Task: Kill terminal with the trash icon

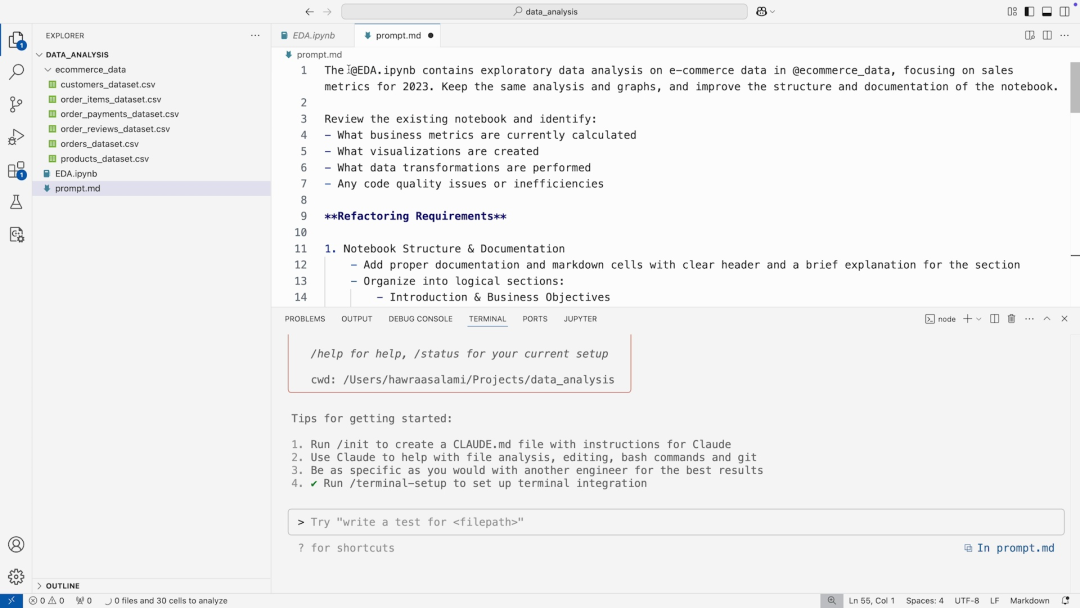Action: (x=1011, y=319)
